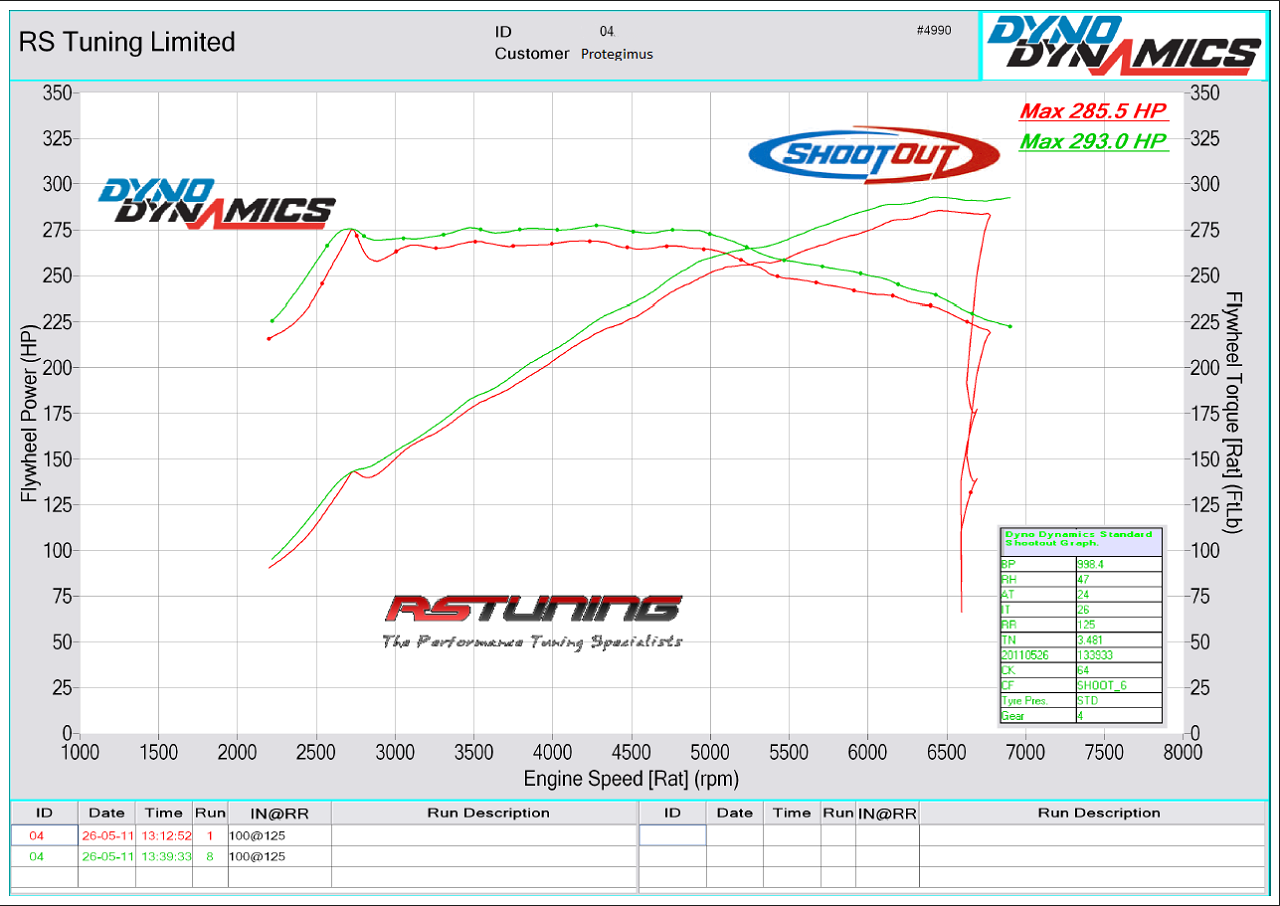Select the red run 1 row ID cell

[x=37, y=835]
